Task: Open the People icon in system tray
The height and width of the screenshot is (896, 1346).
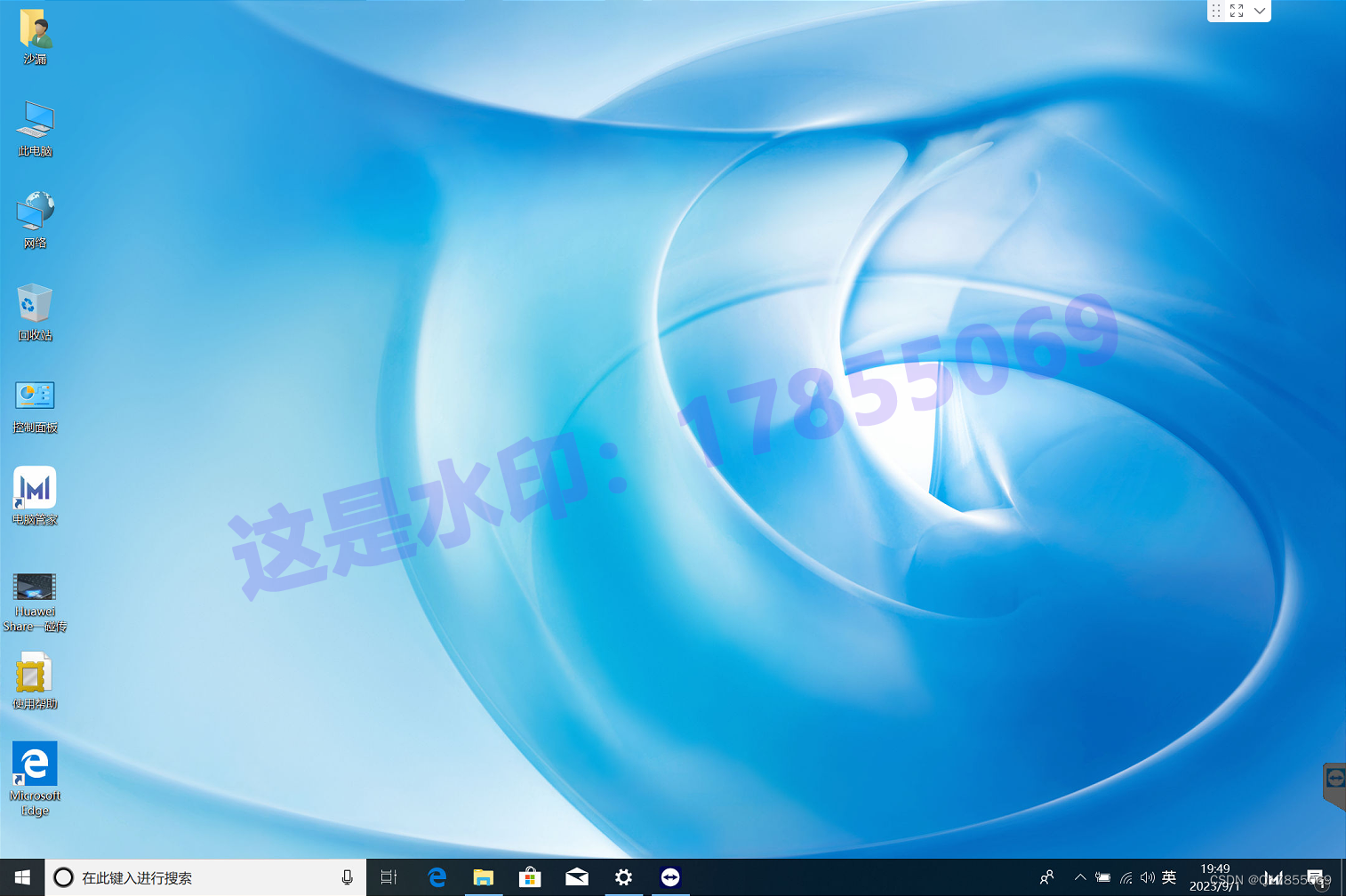Action: pyautogui.click(x=1047, y=877)
